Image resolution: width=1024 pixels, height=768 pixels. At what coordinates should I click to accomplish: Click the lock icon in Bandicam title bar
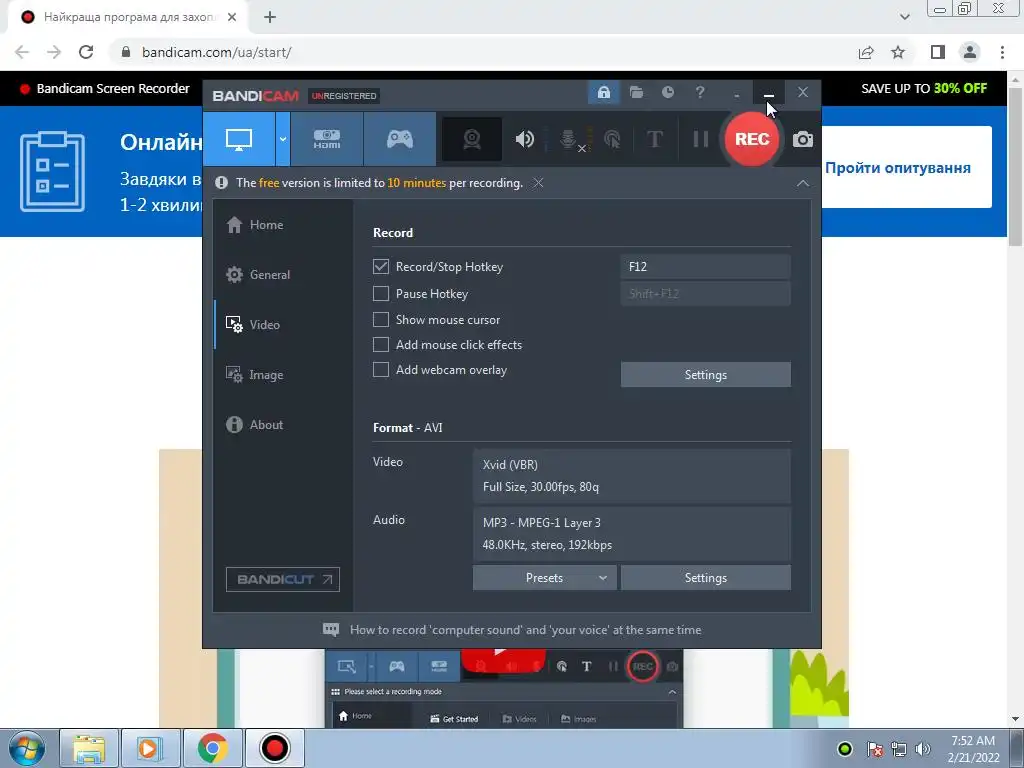pyautogui.click(x=604, y=93)
